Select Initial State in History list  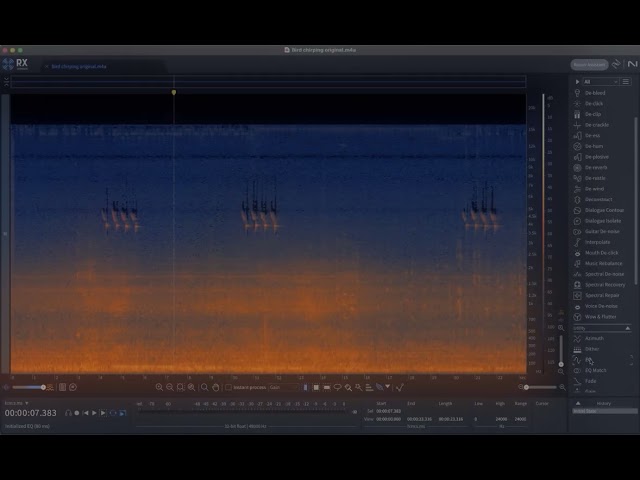(x=605, y=411)
